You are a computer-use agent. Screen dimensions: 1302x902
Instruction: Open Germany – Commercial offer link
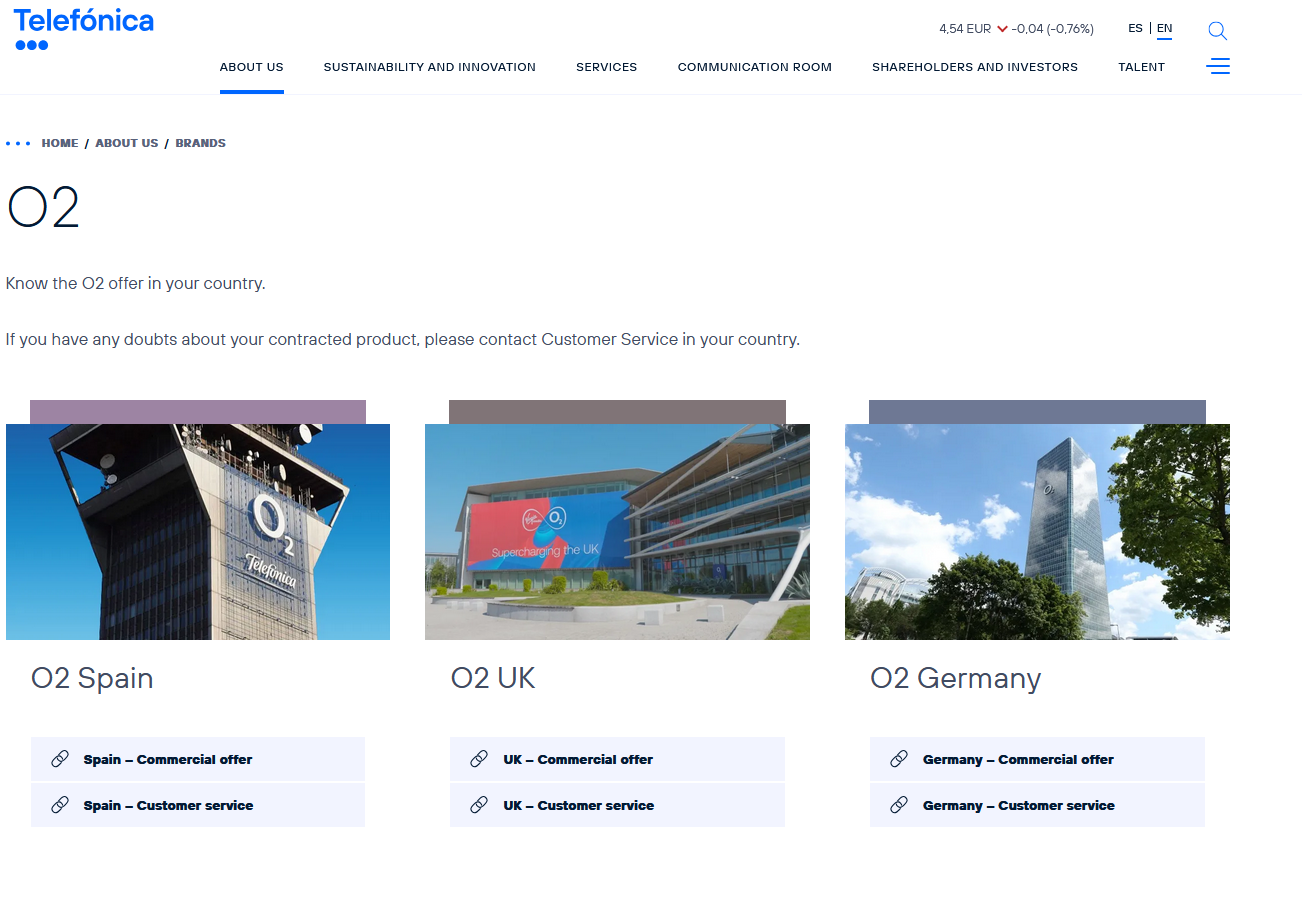1037,759
